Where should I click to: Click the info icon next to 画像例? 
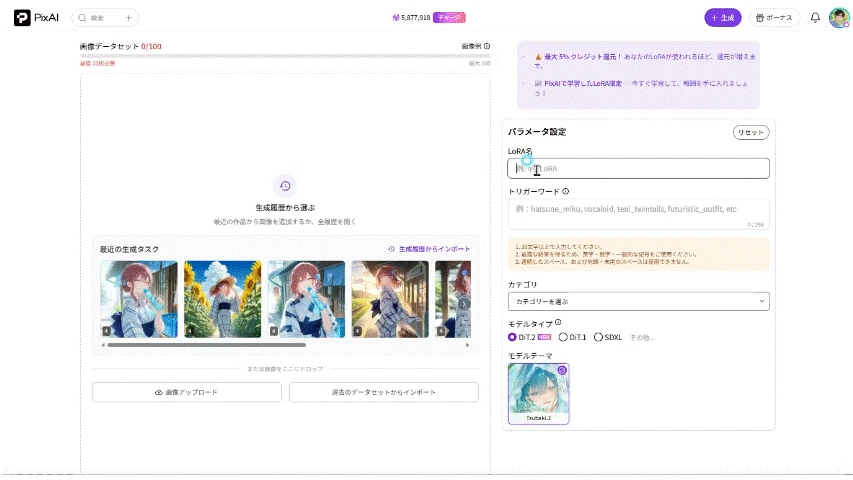coord(487,46)
